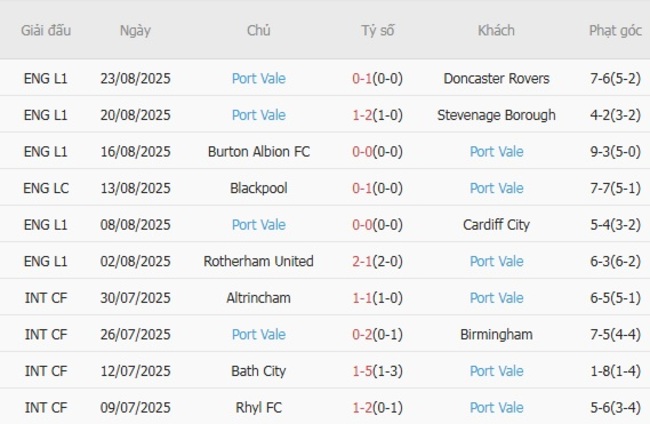Viewport: 650px width, 424px height.
Task: Click the Altrincham home team name
Action: [259, 298]
